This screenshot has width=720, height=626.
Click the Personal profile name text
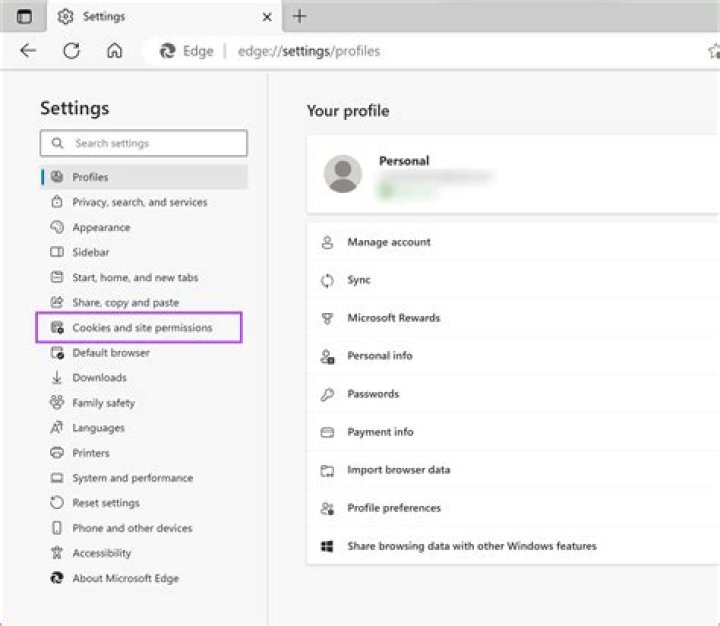[x=404, y=161]
